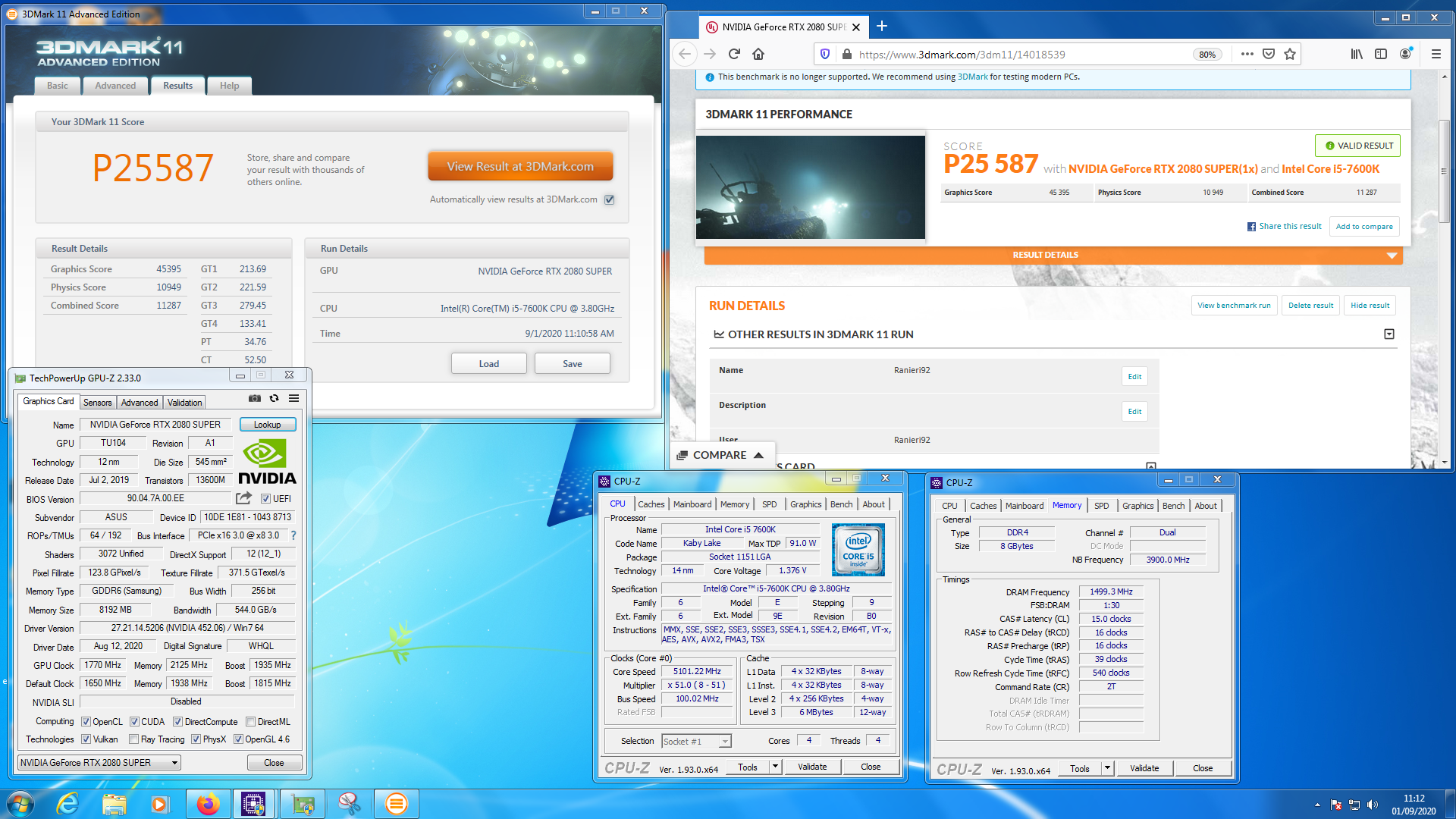Switch to the Basic tab in 3DMark 11

pyautogui.click(x=58, y=86)
